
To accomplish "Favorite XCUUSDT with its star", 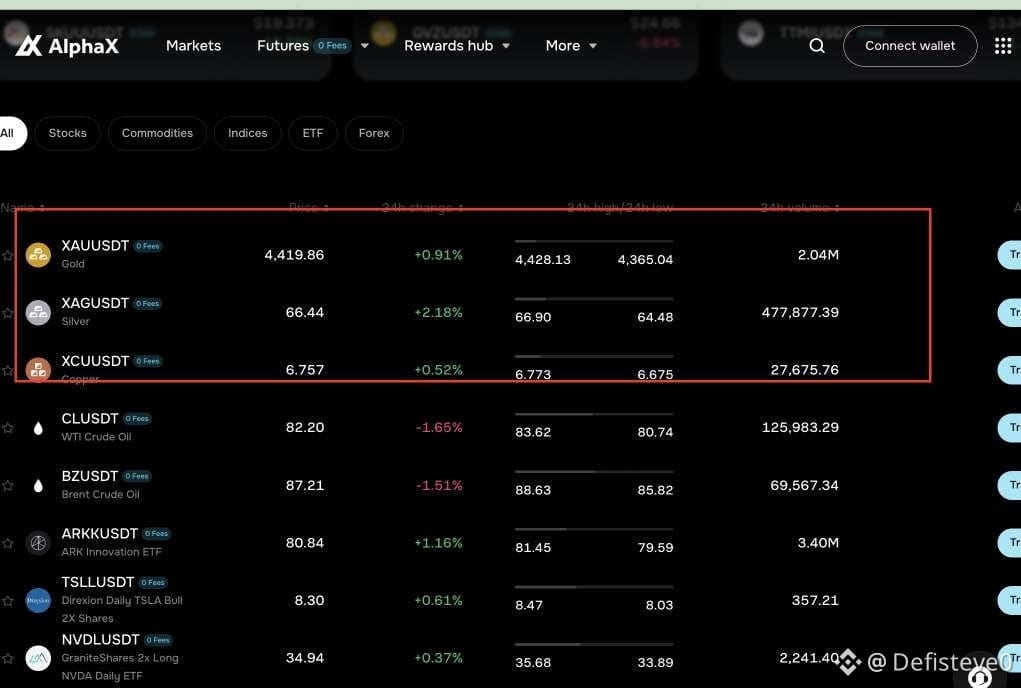I will pyautogui.click(x=7, y=370).
